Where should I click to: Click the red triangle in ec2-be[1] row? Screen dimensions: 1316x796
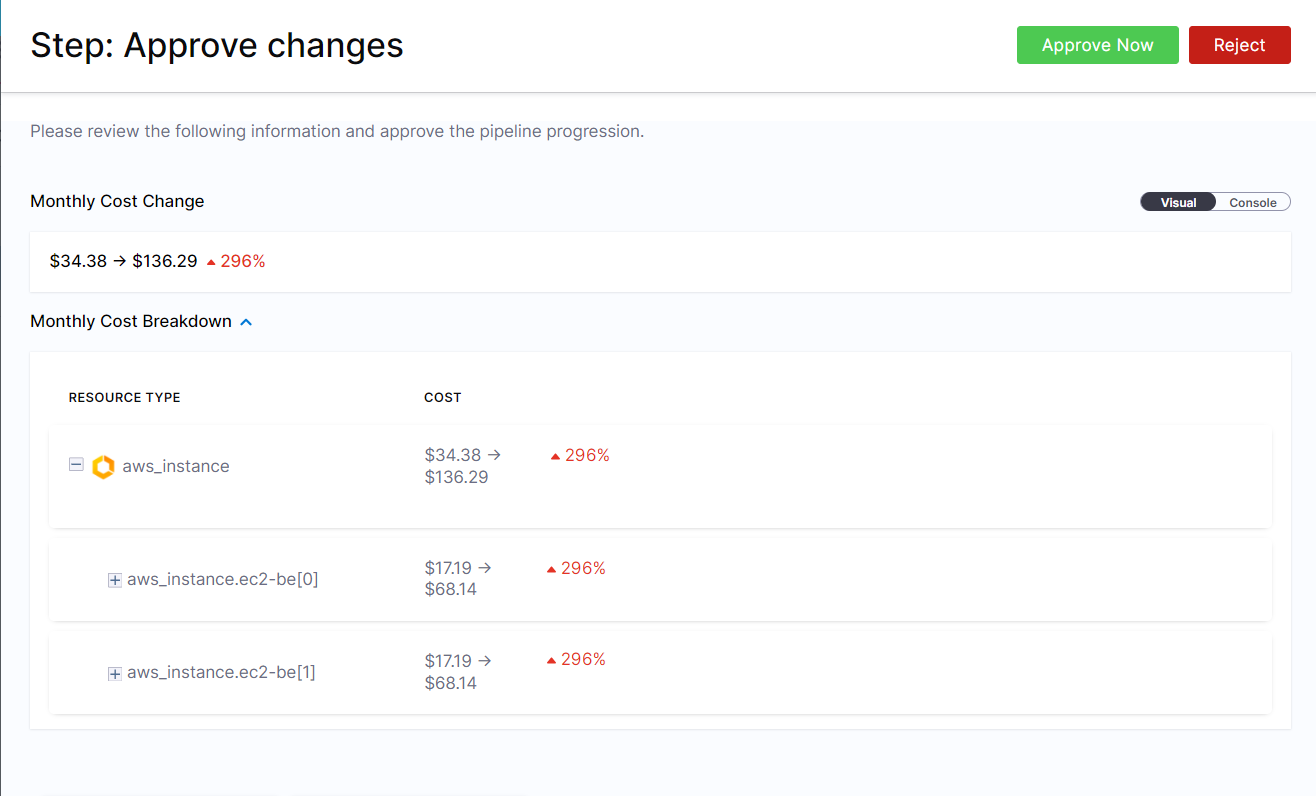tap(551, 661)
